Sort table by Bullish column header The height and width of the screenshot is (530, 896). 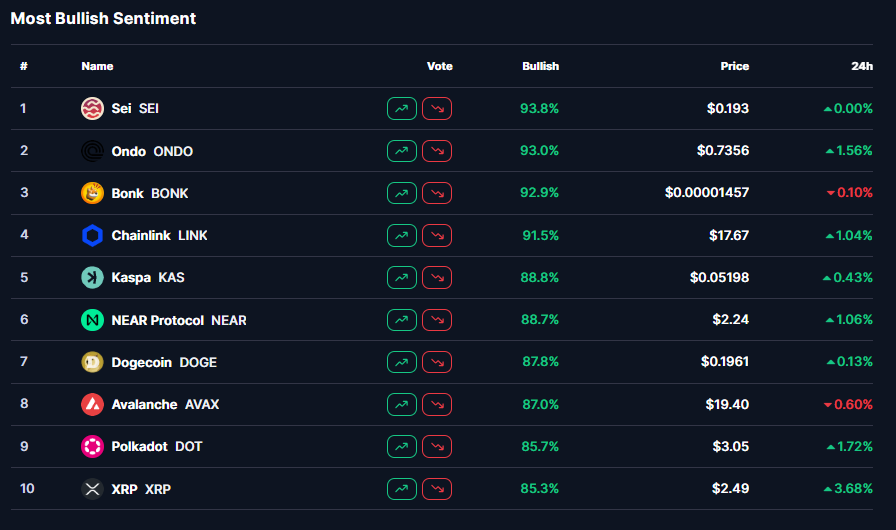540,66
